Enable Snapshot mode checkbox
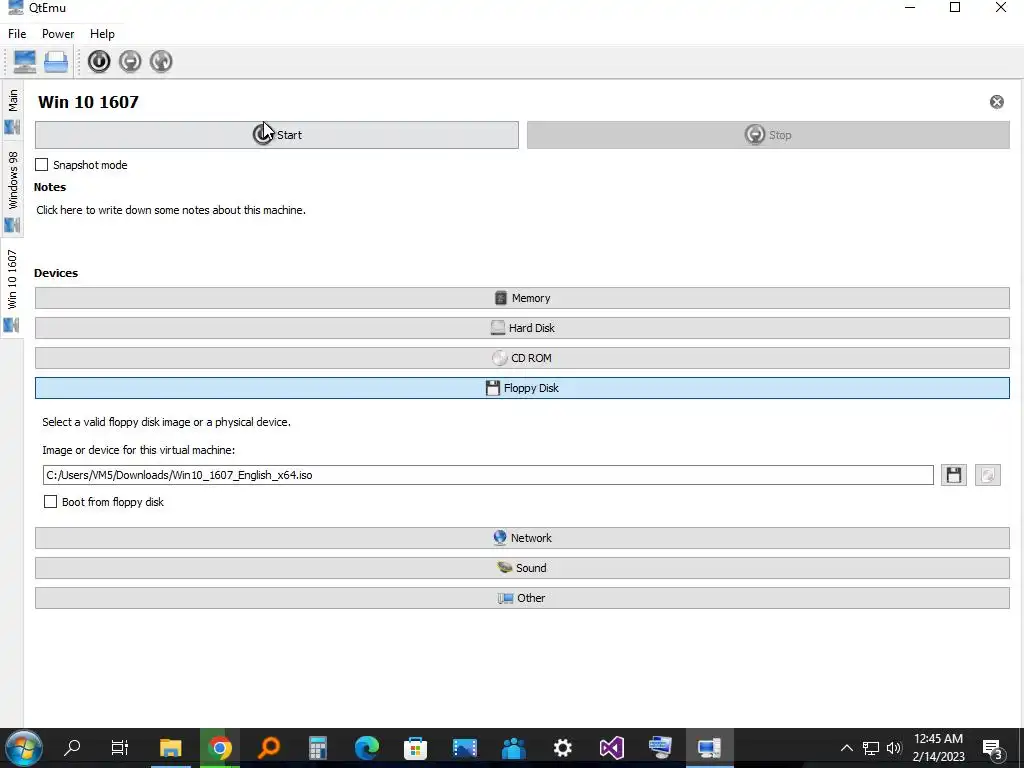 coord(42,165)
